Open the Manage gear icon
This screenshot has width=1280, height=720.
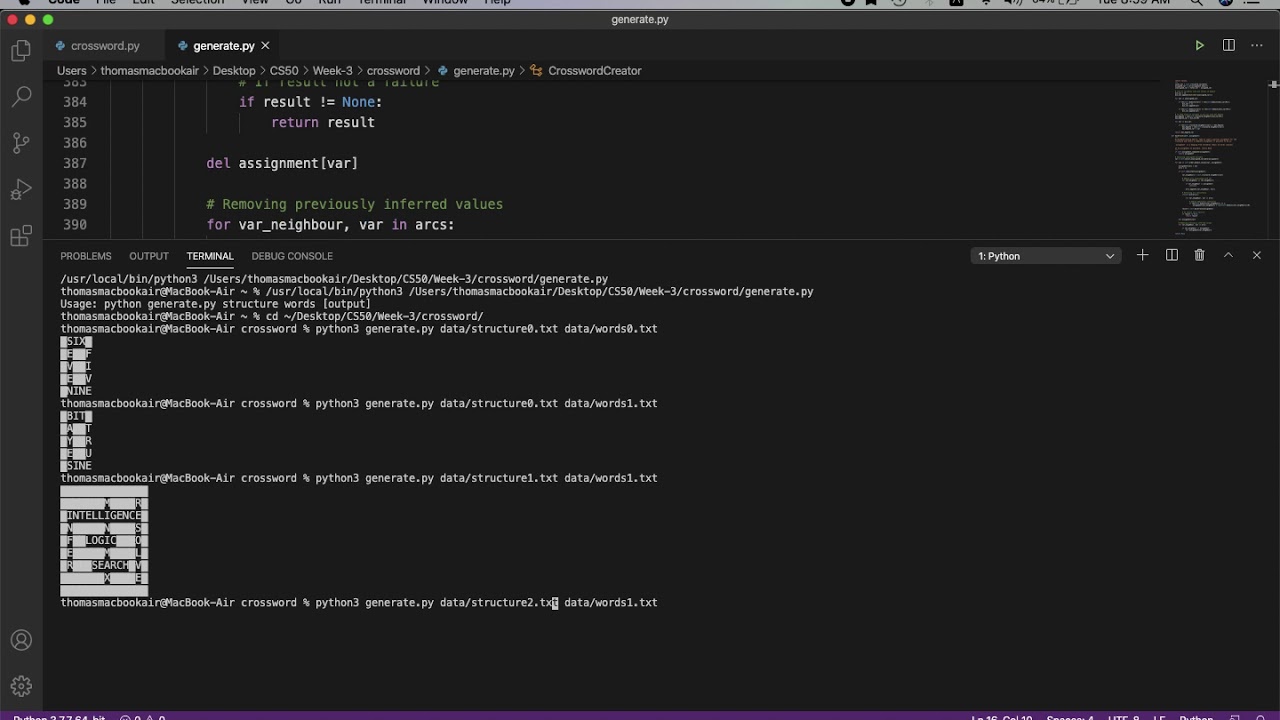click(x=21, y=686)
